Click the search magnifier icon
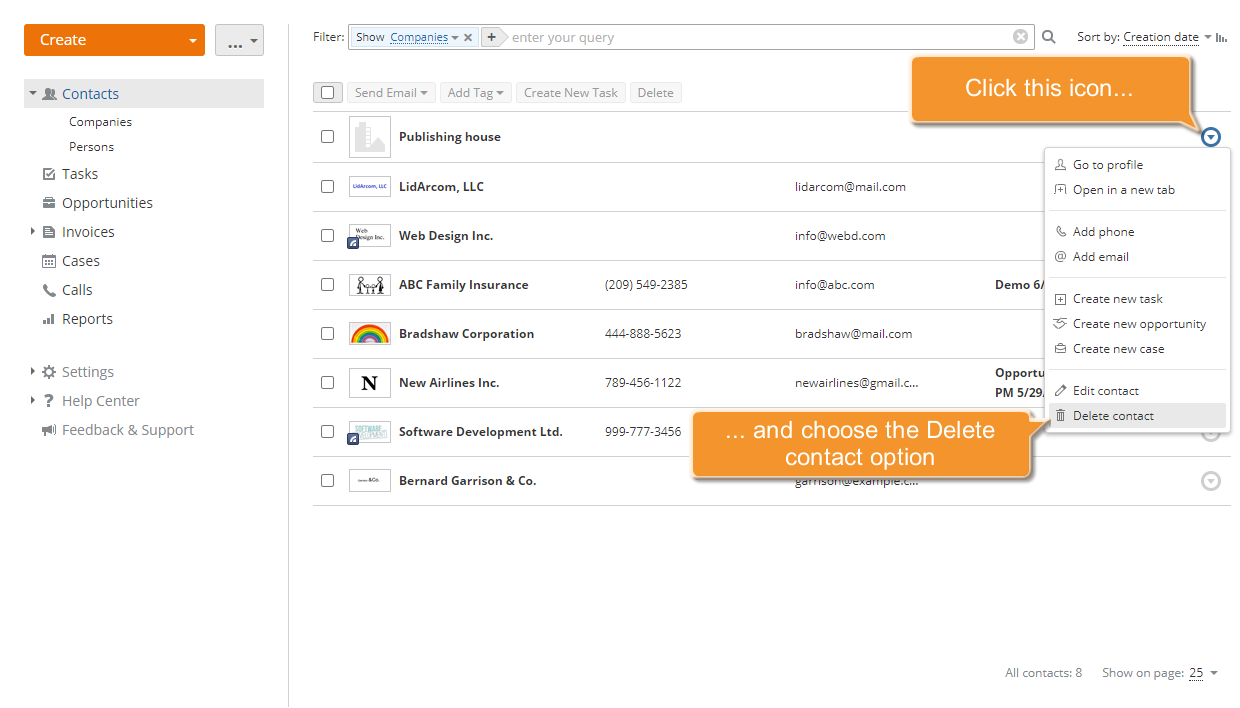This screenshot has width=1240, height=708. (1049, 37)
